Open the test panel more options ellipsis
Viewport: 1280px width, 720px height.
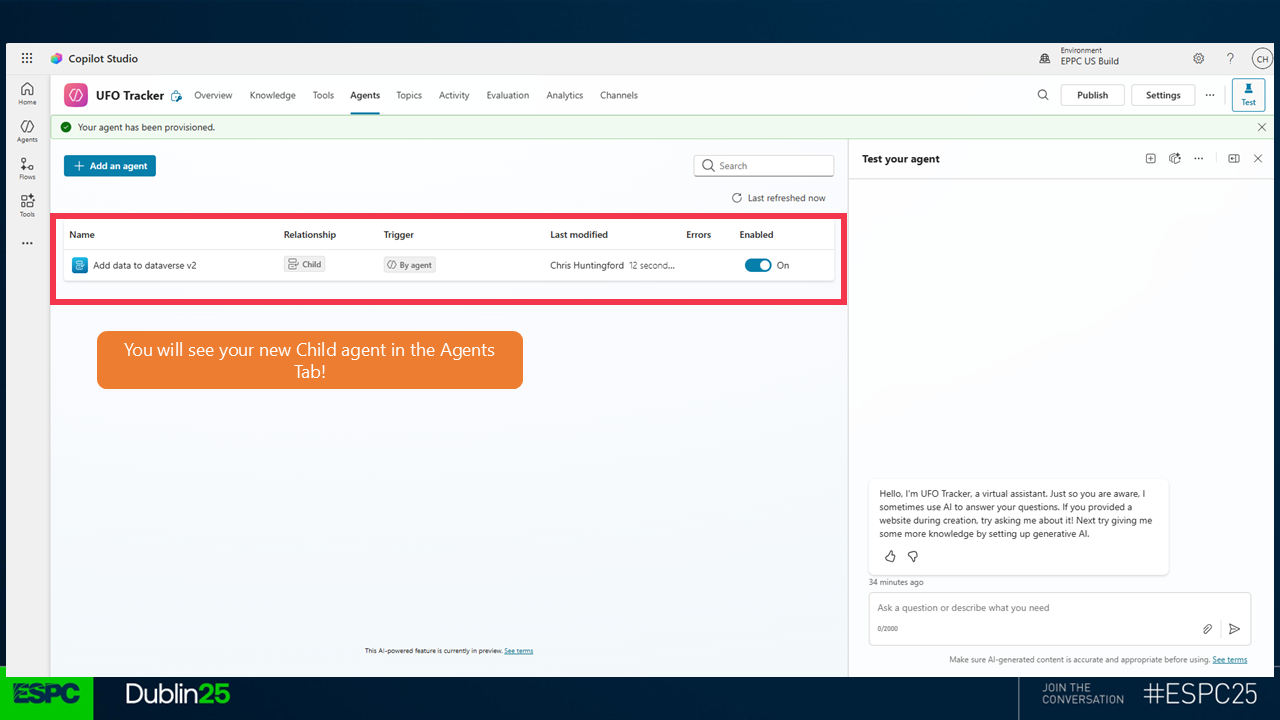tap(1198, 159)
